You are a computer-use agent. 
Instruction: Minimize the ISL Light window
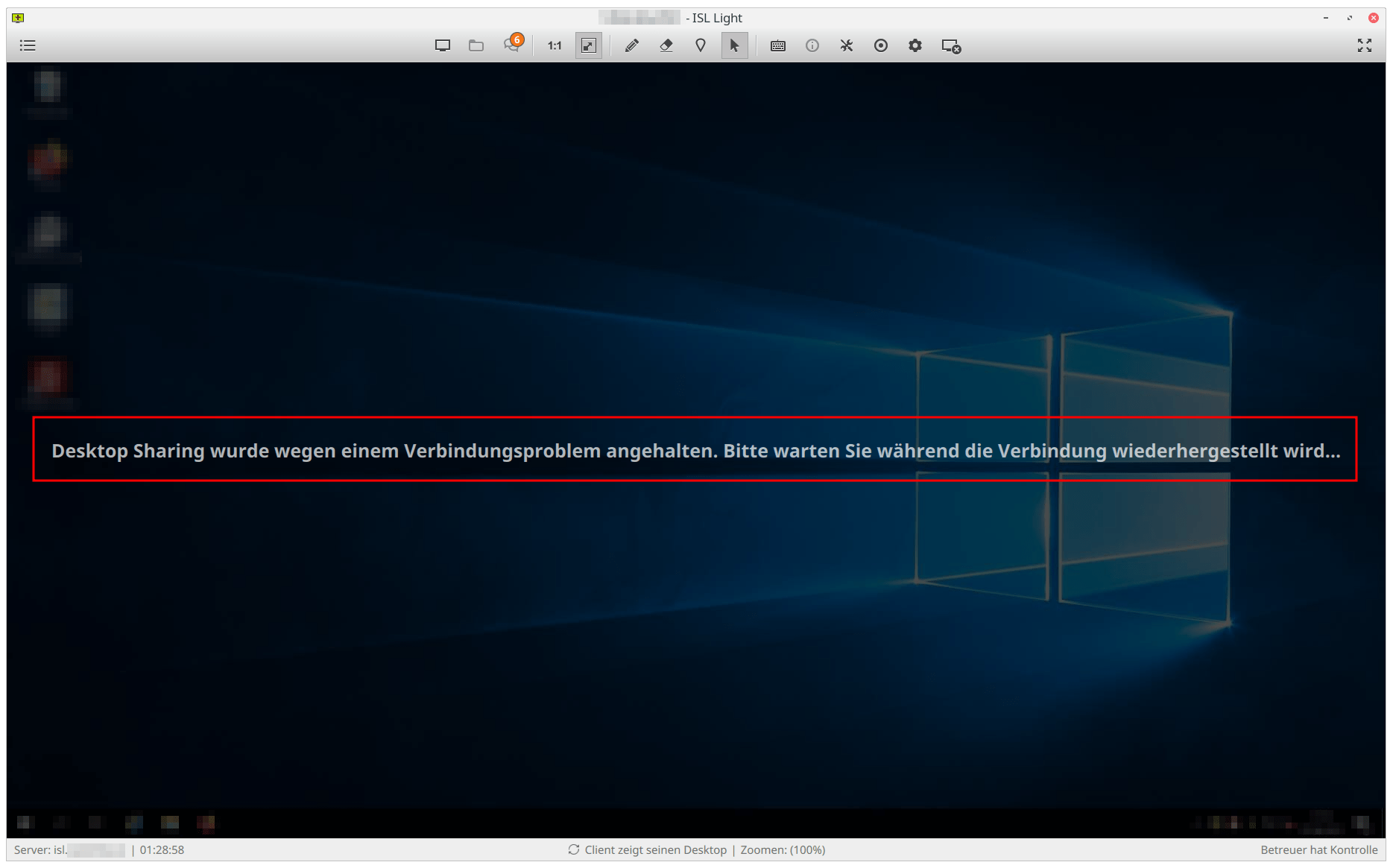click(x=1326, y=18)
